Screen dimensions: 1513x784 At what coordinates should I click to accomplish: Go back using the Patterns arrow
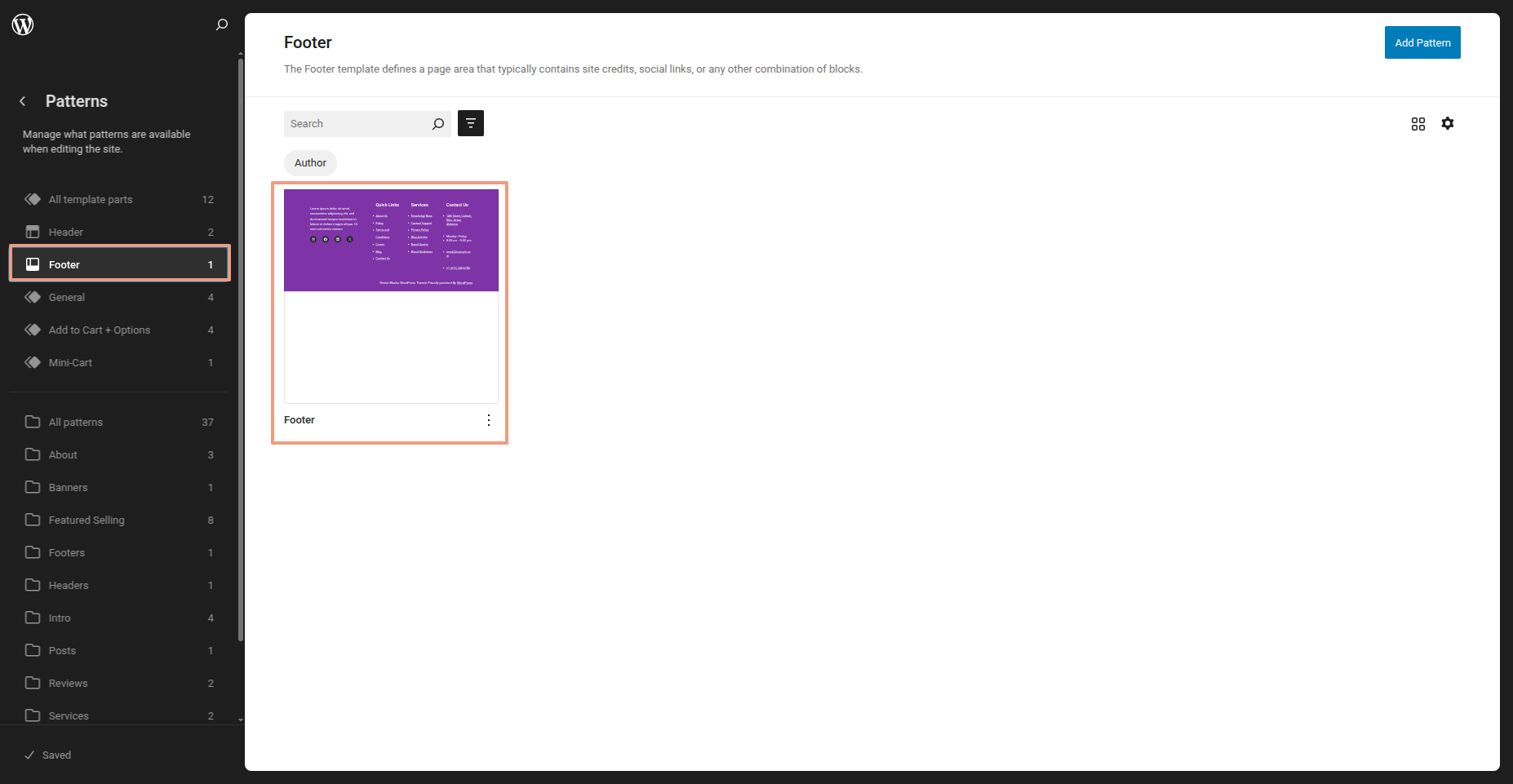click(23, 101)
